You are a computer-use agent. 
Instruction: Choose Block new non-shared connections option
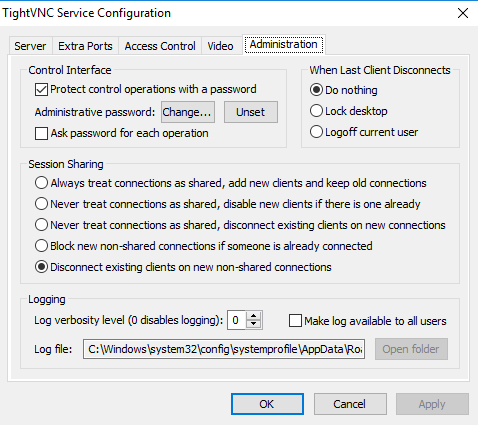(41, 246)
